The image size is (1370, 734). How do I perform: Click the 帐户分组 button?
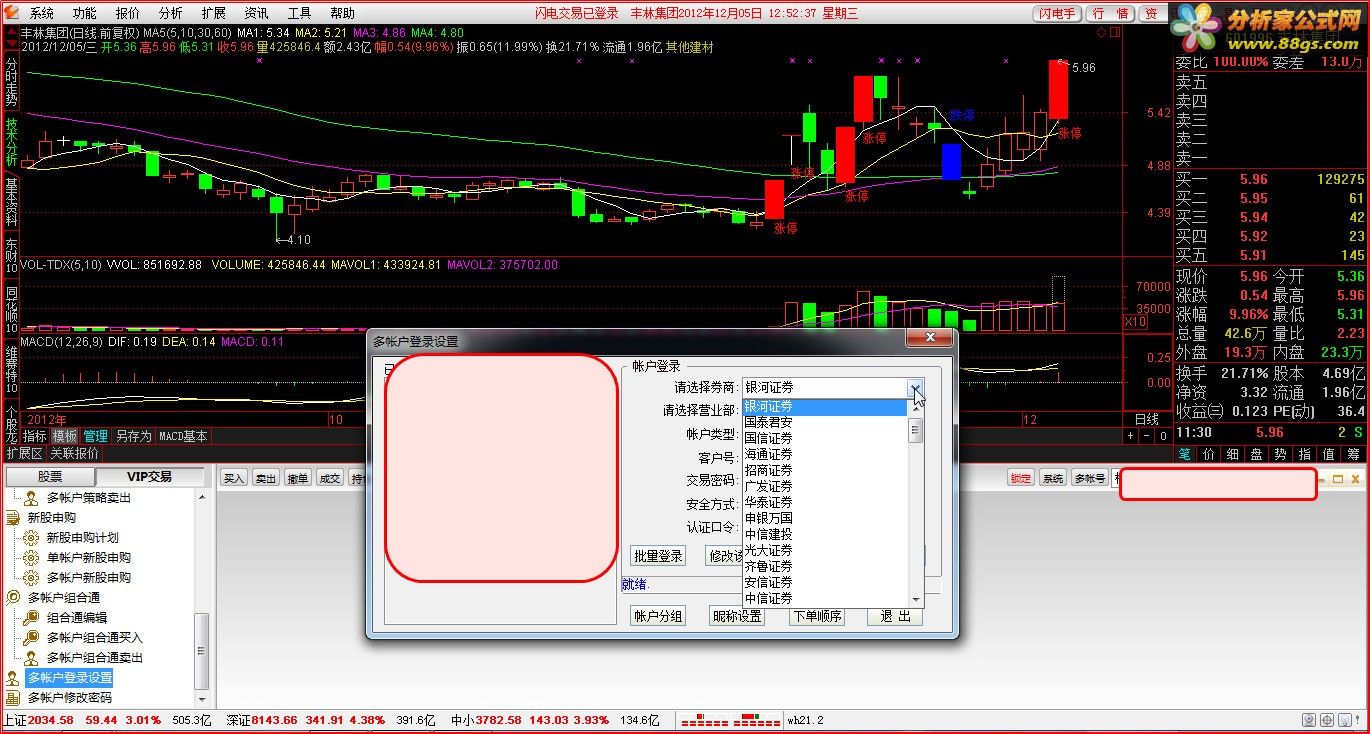[x=658, y=617]
